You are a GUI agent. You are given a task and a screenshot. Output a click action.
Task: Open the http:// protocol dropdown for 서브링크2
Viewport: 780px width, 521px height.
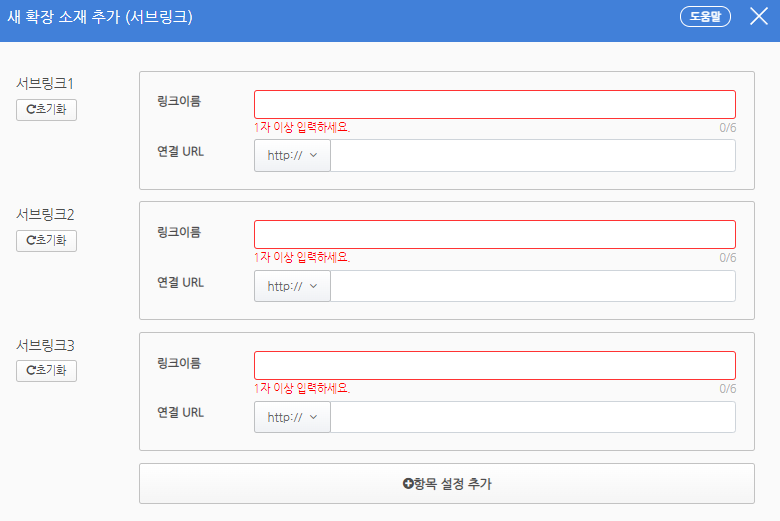point(292,286)
